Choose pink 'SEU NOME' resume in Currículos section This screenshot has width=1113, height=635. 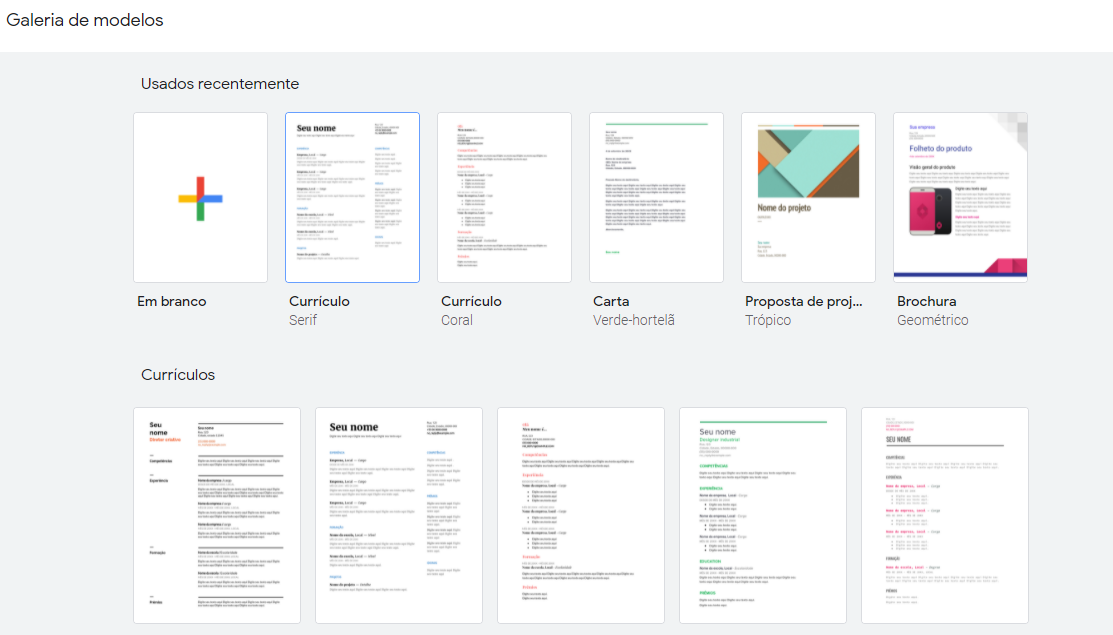pos(945,516)
